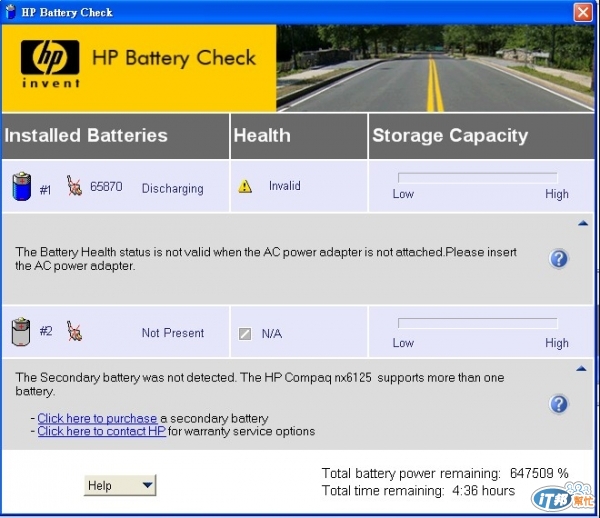Open the Help dropdown menu
600x518 pixels.
tap(120, 485)
